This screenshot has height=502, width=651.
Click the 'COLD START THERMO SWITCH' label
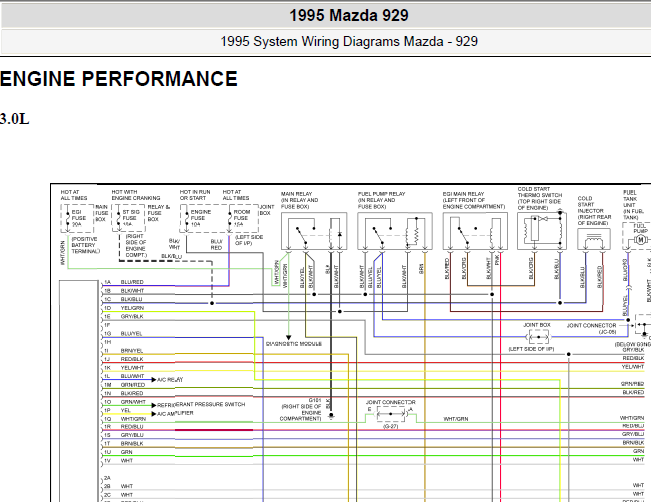click(540, 192)
